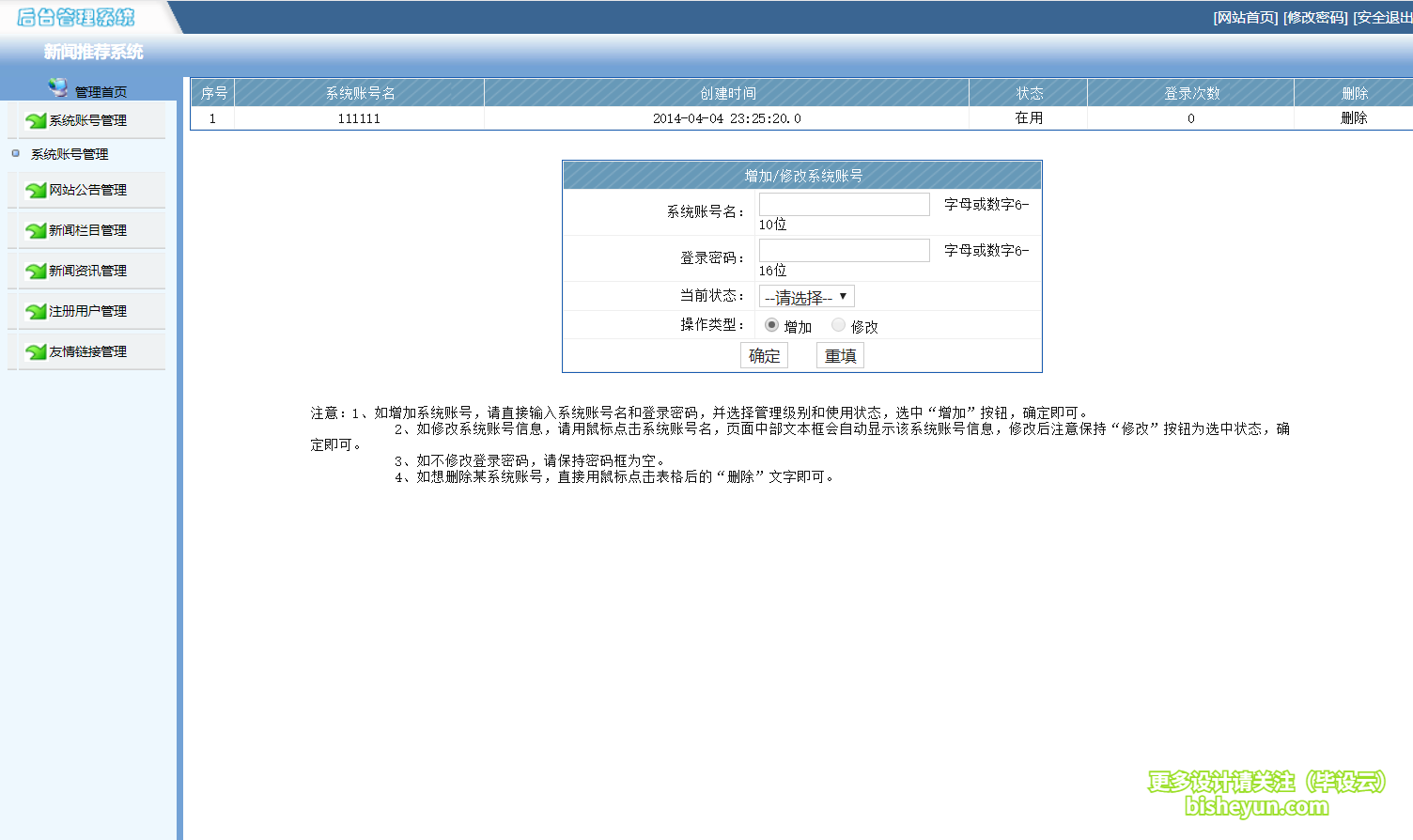Click the 登录次数 column header
The width and height of the screenshot is (1413, 840).
click(x=1191, y=93)
